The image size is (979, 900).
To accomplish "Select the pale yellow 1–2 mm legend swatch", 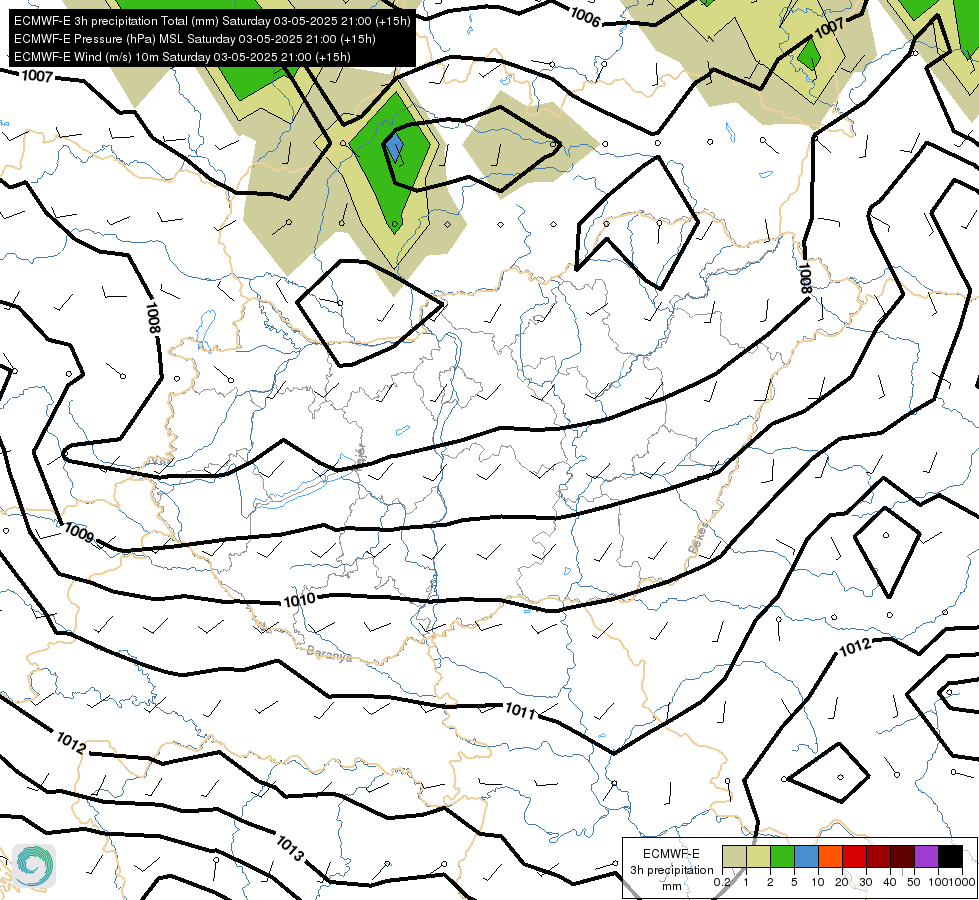I will coord(758,856).
